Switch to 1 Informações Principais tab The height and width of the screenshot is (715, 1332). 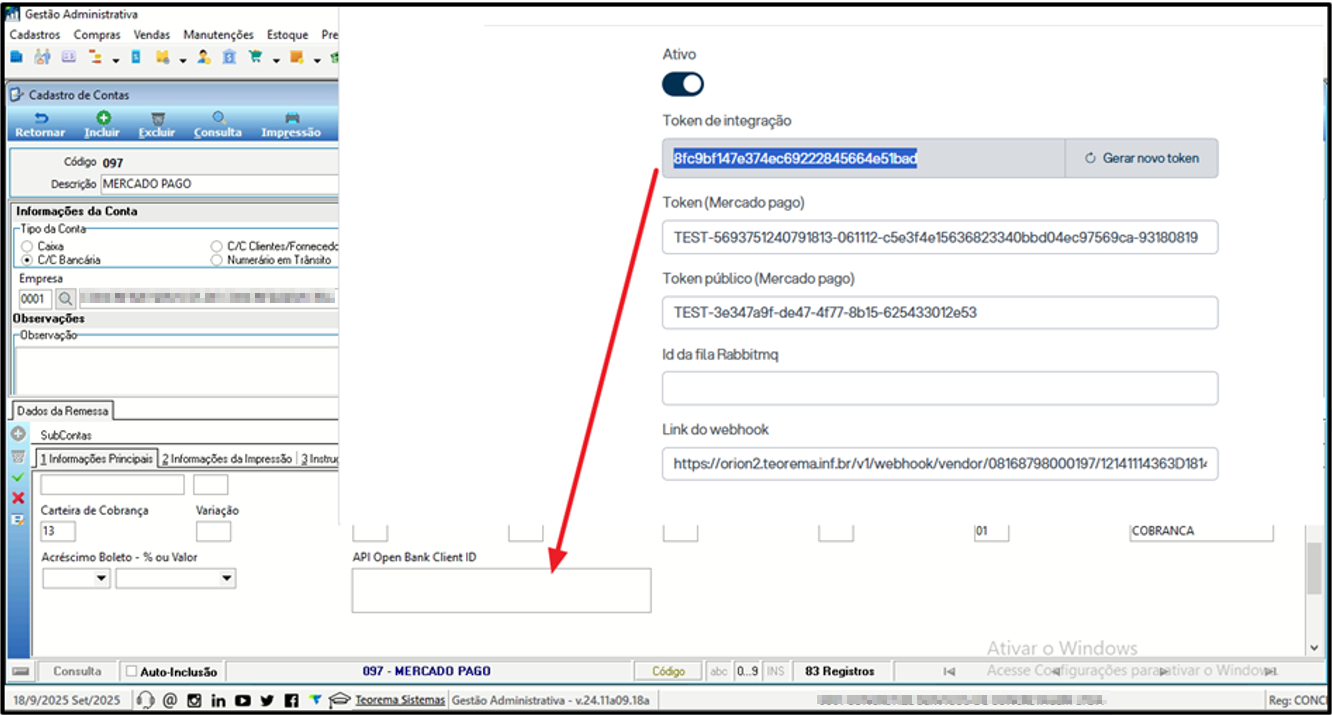click(96, 459)
